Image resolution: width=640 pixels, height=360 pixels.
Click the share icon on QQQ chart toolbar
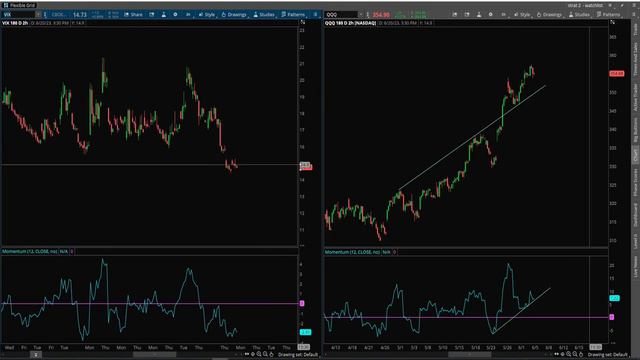(x=455, y=15)
